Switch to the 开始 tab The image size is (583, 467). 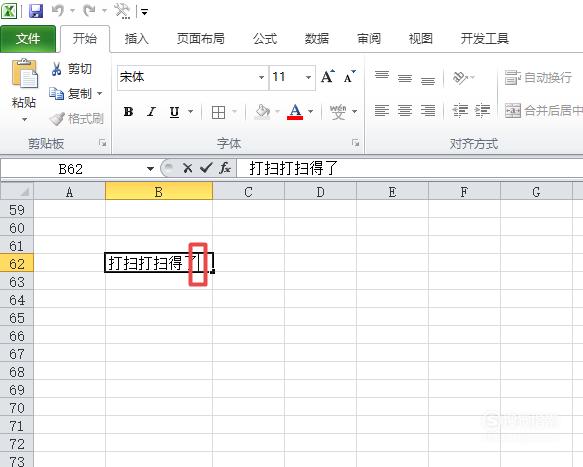click(x=85, y=38)
